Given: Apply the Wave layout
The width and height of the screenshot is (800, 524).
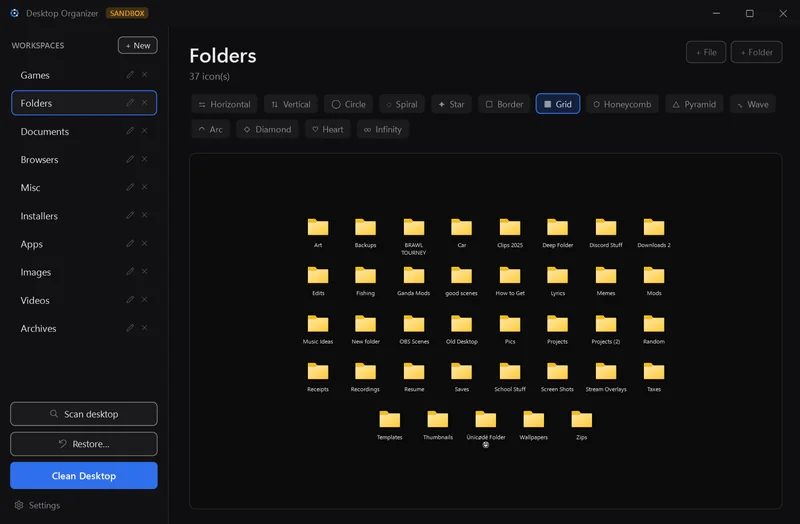Looking at the screenshot, I should coord(753,104).
